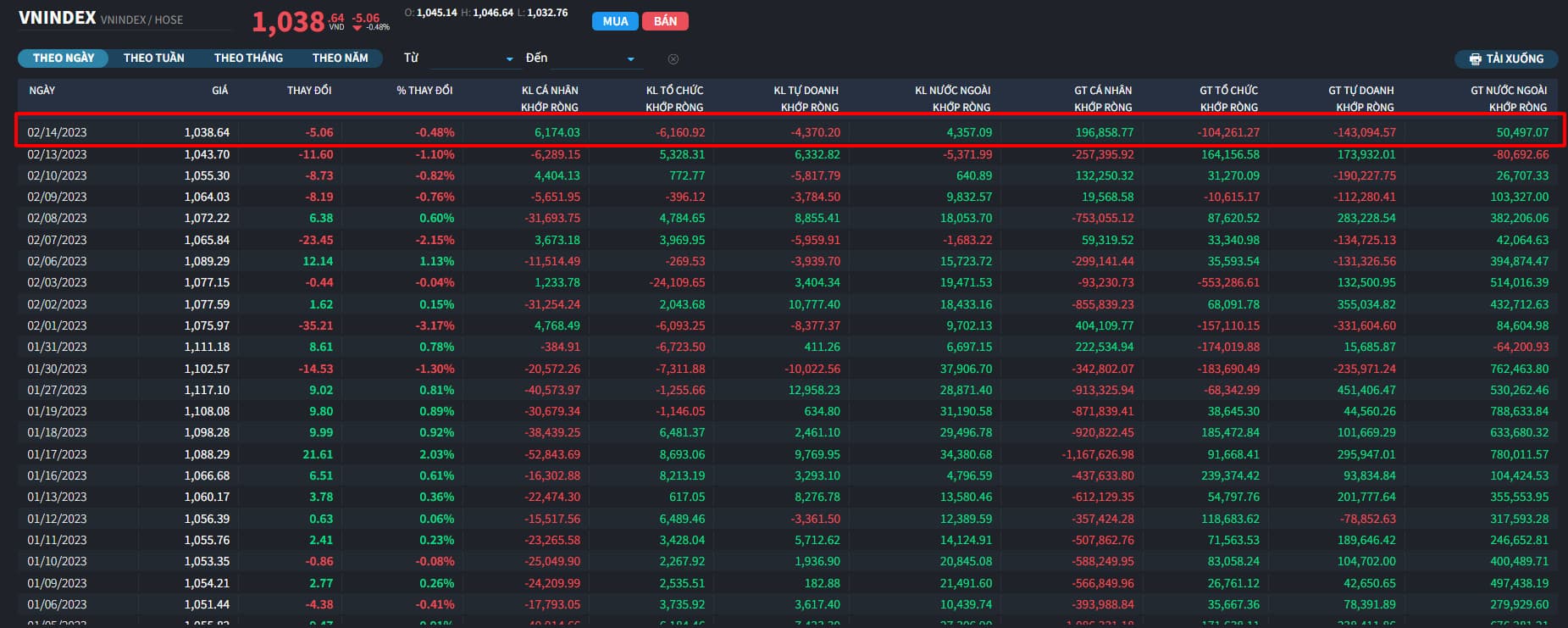Switch to THEO TUẦN weekly view
1568x628 pixels.
click(153, 58)
